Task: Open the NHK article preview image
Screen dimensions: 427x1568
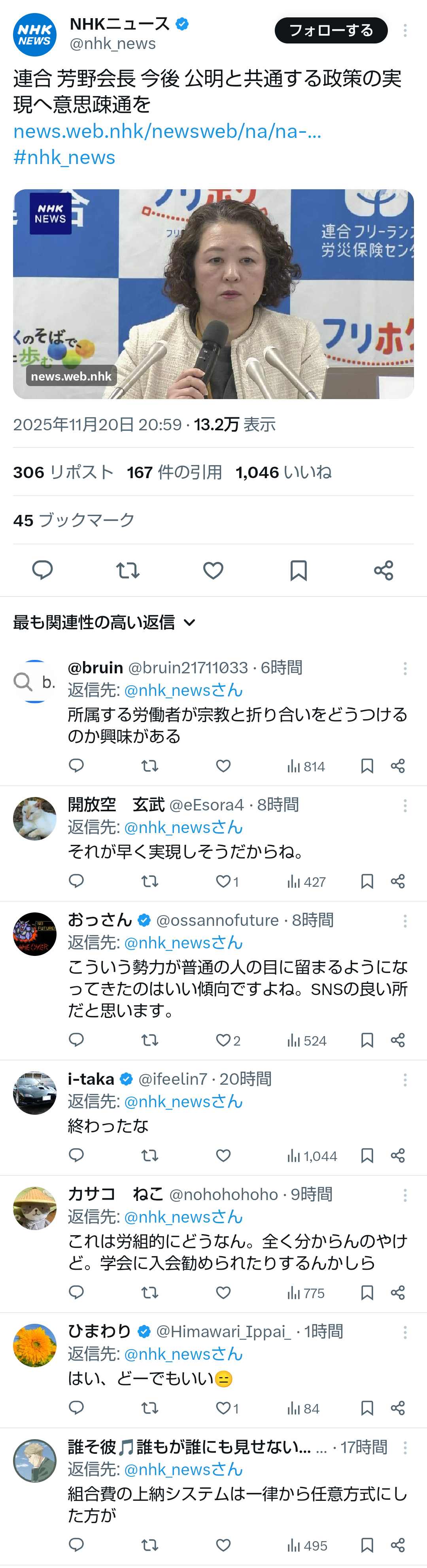Action: [x=213, y=294]
